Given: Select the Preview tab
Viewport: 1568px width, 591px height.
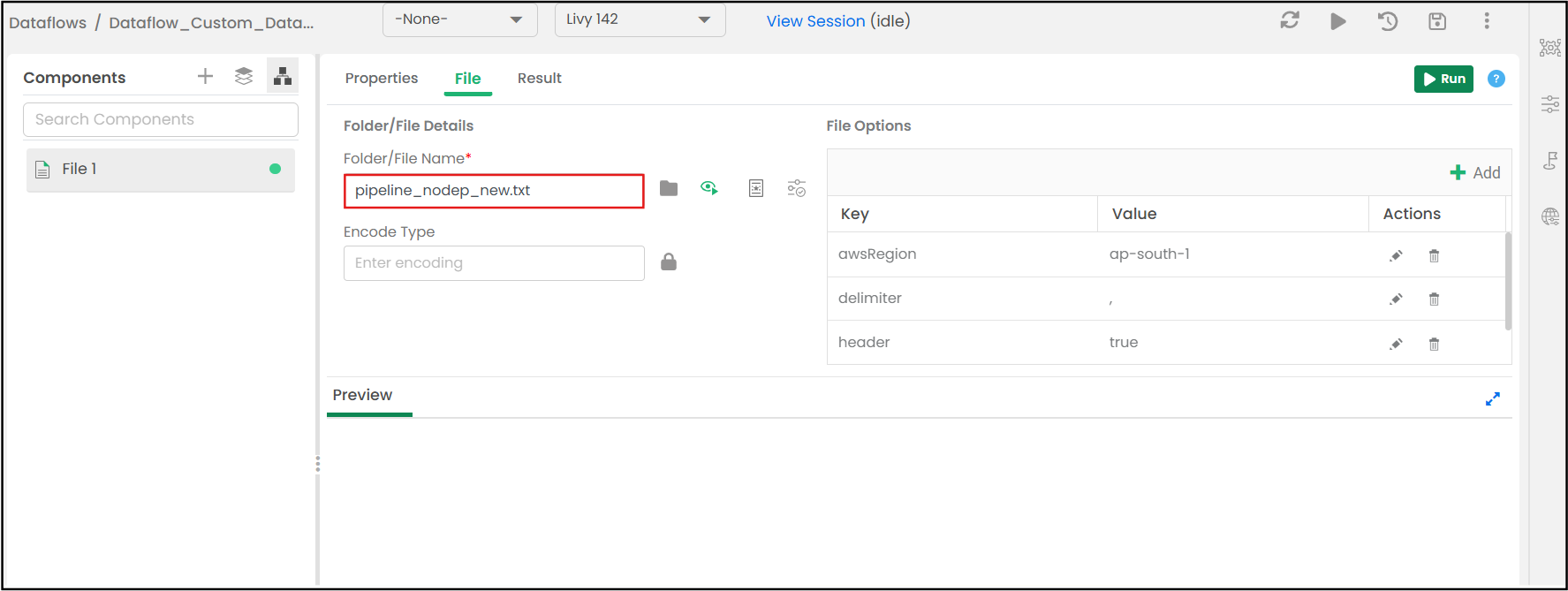Looking at the screenshot, I should click(x=362, y=395).
